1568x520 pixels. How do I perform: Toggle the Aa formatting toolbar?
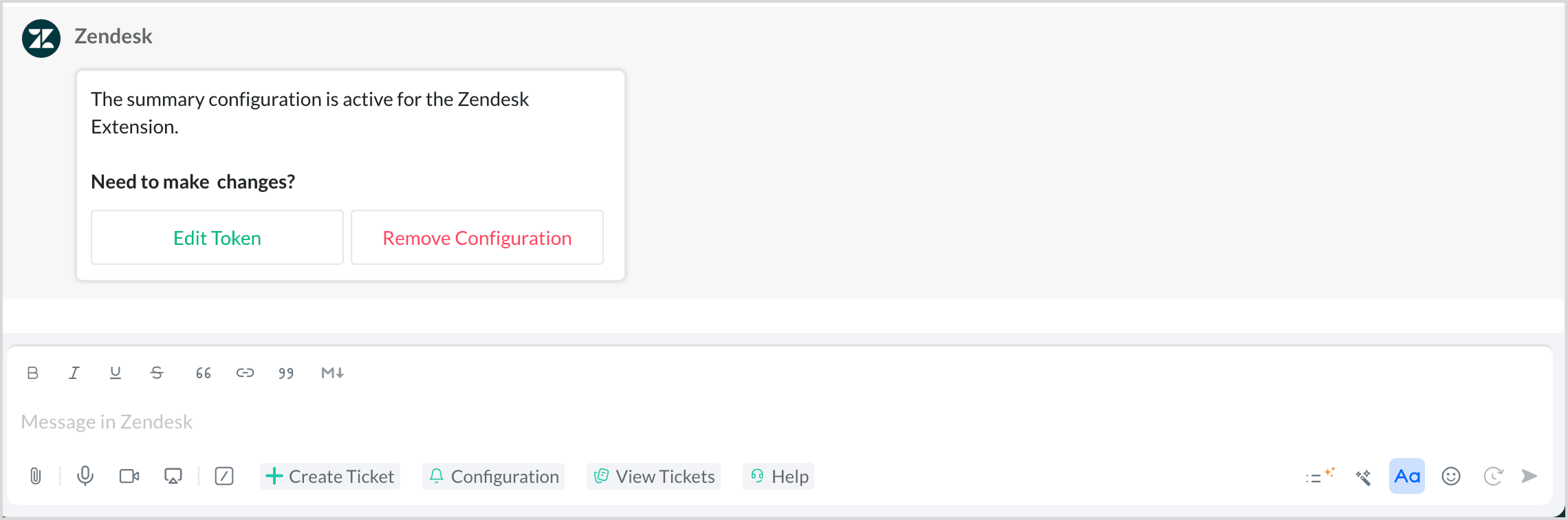pos(1407,476)
